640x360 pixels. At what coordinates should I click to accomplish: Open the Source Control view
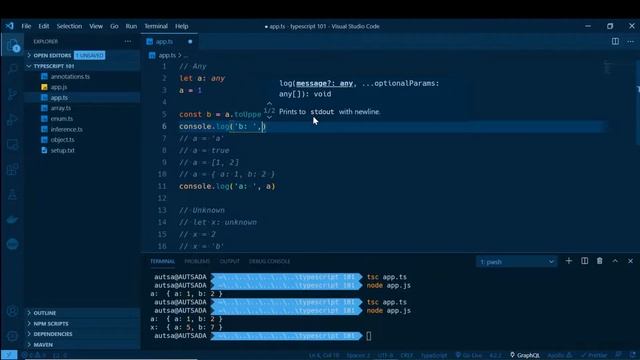pyautogui.click(x=12, y=94)
